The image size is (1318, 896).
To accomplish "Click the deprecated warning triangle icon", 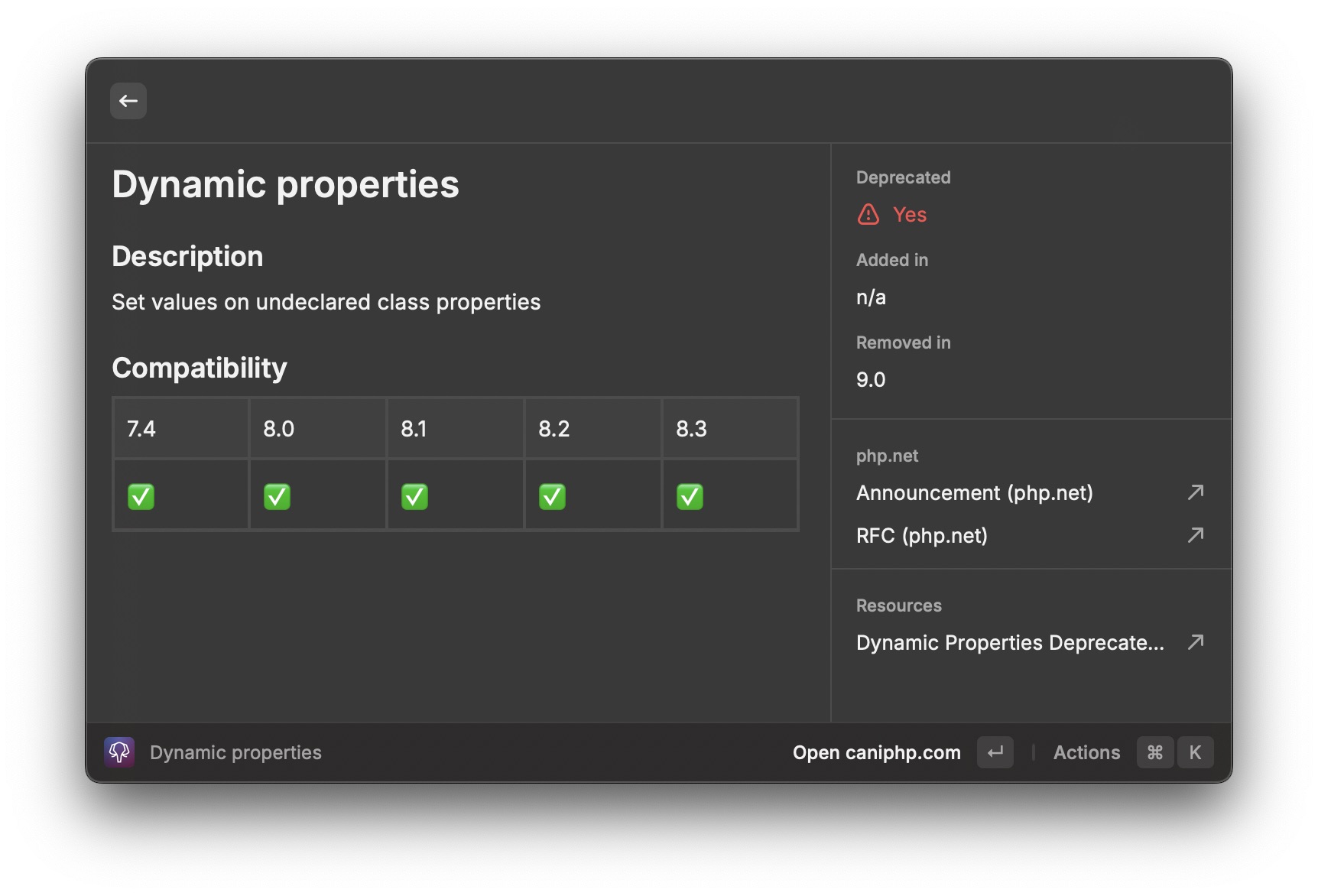I will (x=868, y=214).
